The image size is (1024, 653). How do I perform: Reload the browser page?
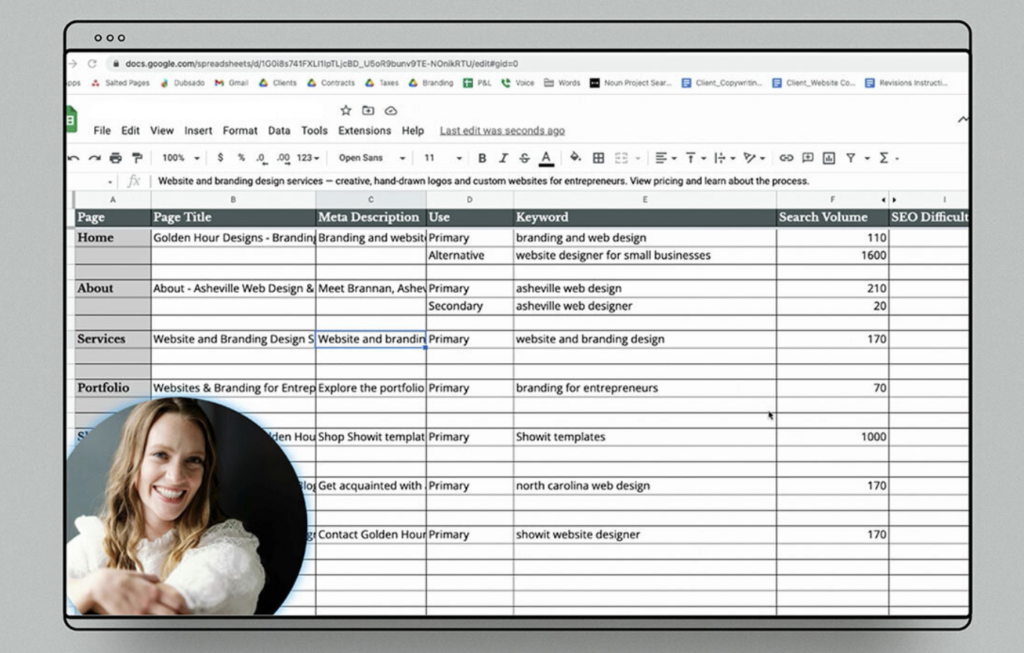tap(92, 63)
